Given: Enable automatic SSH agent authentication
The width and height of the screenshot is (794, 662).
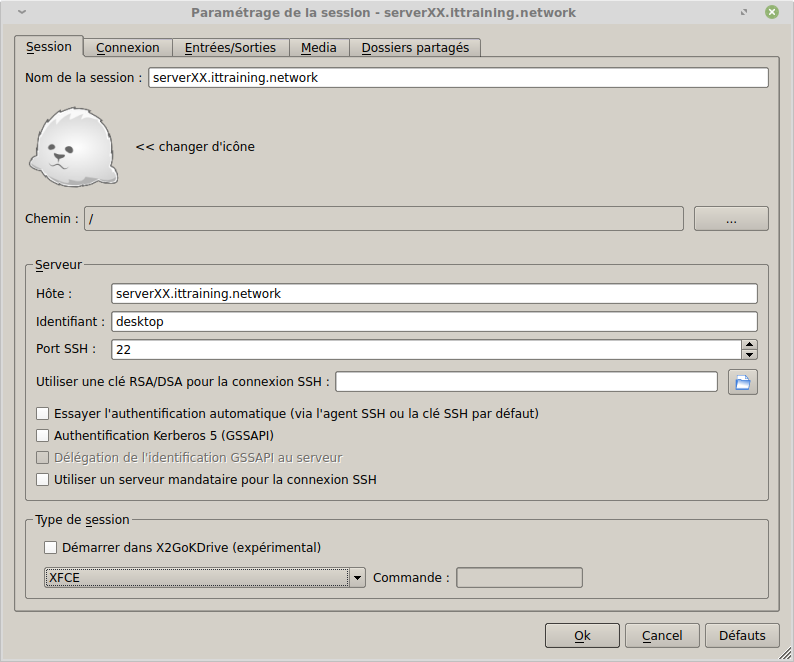Looking at the screenshot, I should click(x=42, y=413).
